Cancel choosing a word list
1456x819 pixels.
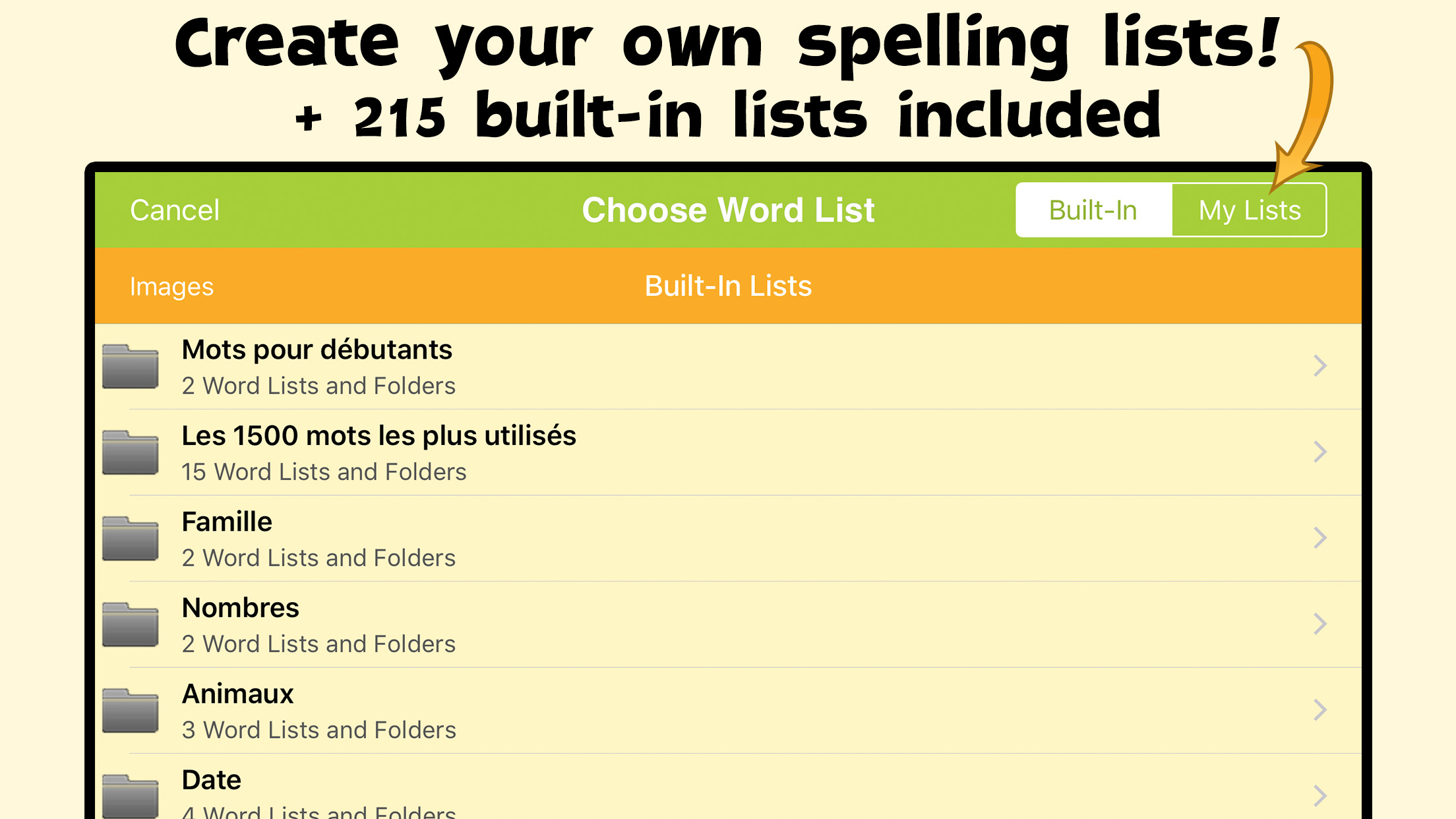tap(175, 210)
